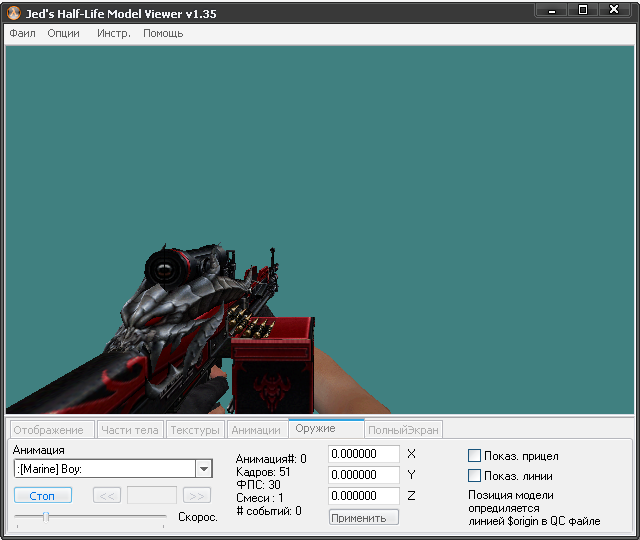Screen dimensions: 640x540
Task: Click the 'Кадров: 51' text
Action: 263,472
